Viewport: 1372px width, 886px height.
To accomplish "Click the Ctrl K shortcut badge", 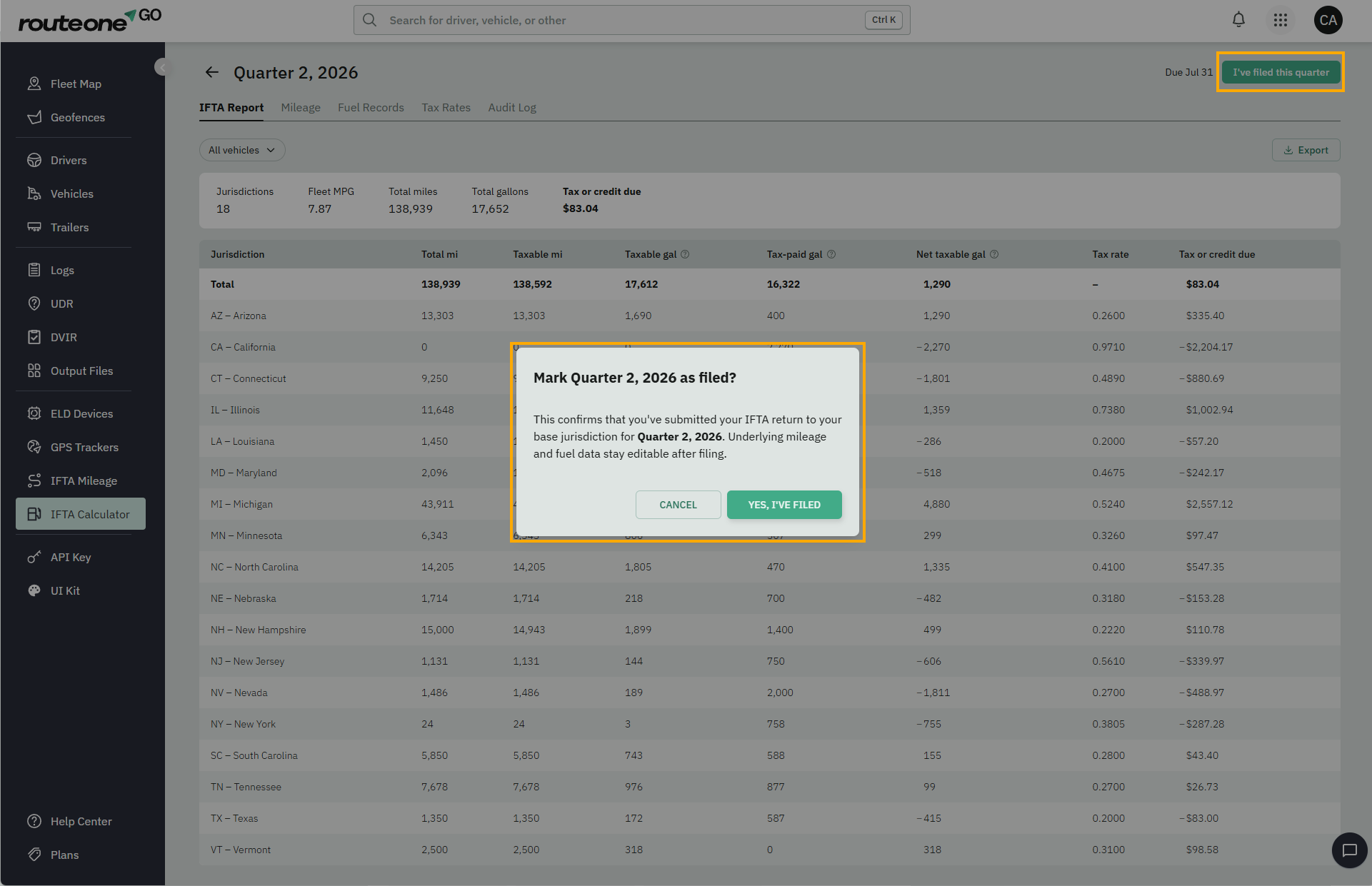I will 883,20.
